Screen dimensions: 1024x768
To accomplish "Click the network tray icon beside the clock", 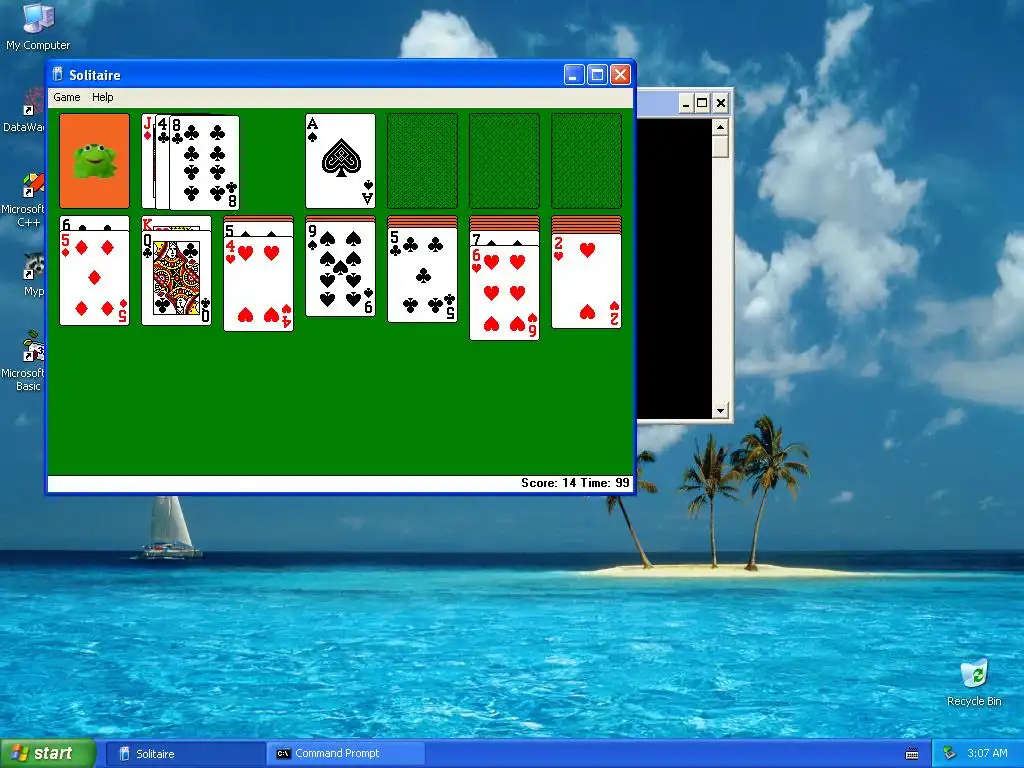I will click(950, 754).
